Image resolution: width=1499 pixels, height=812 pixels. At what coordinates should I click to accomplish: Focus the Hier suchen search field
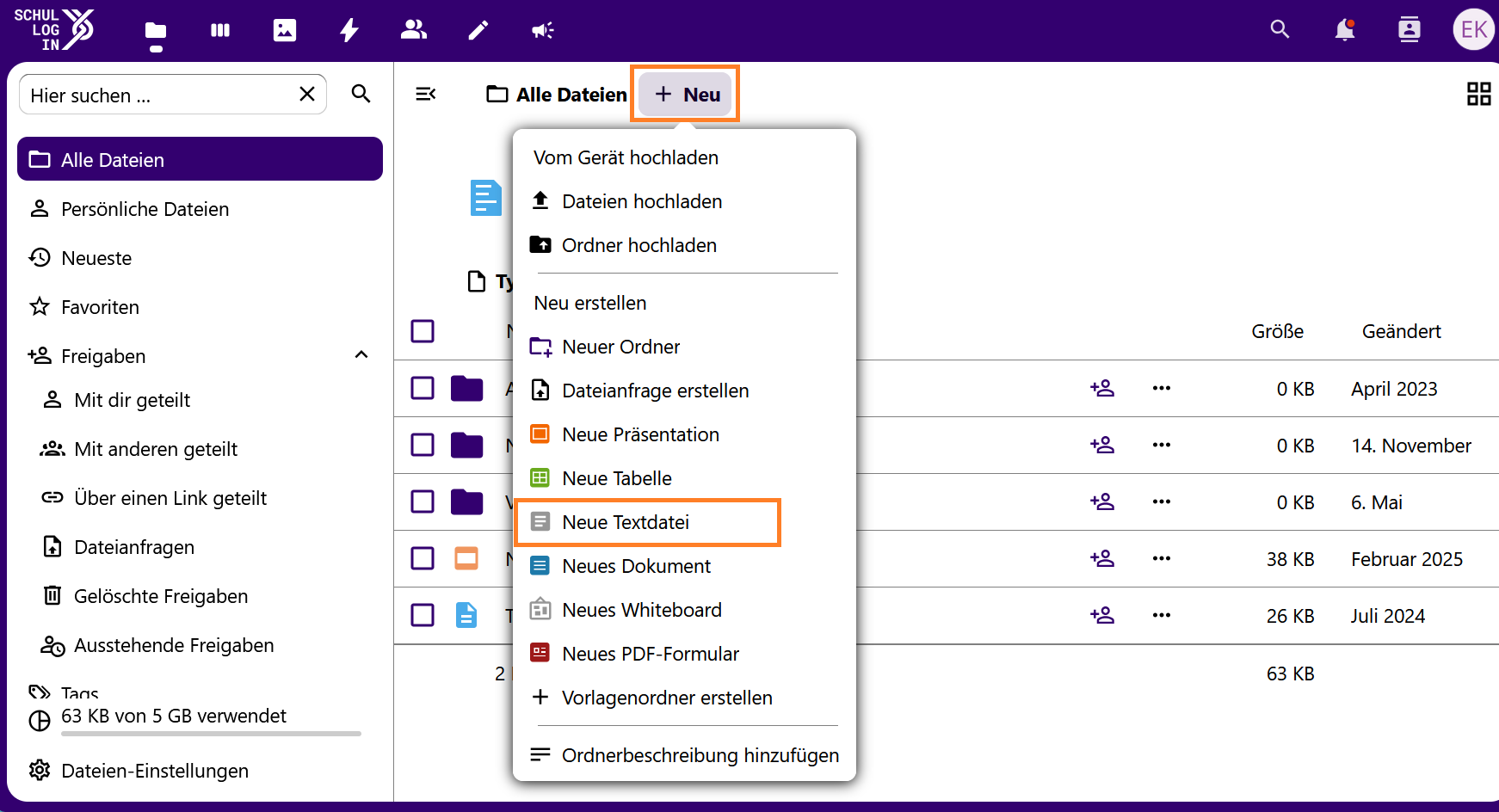[x=159, y=95]
